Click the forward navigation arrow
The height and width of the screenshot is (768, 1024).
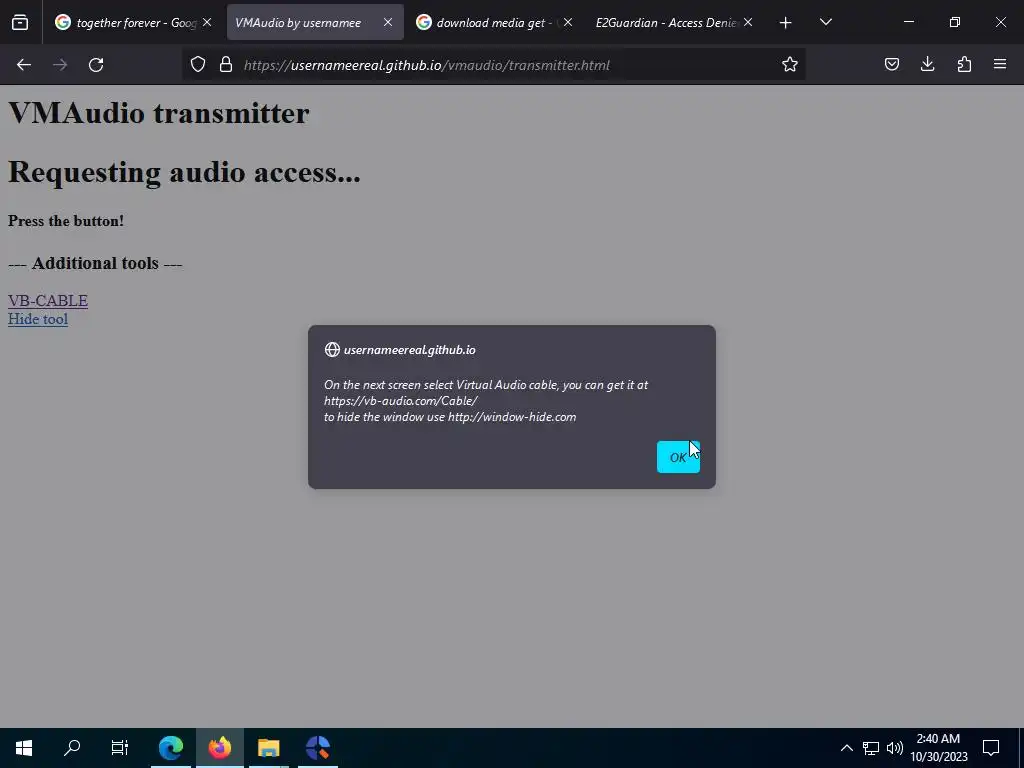tap(60, 65)
